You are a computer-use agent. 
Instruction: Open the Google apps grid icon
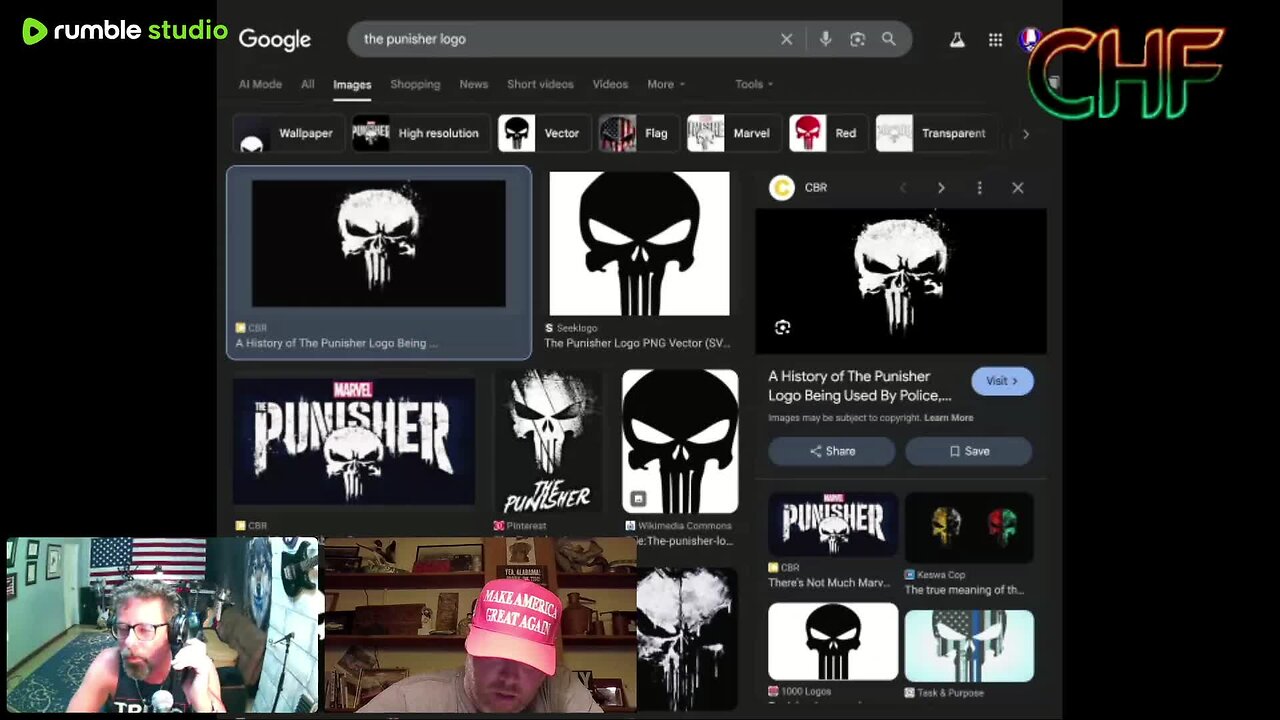coord(995,40)
